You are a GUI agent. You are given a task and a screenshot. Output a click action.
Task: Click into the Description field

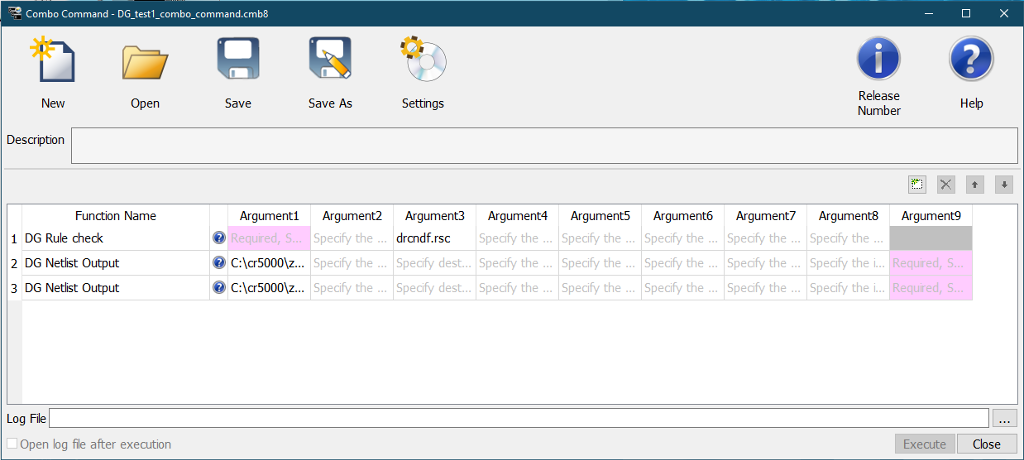pyautogui.click(x=544, y=146)
